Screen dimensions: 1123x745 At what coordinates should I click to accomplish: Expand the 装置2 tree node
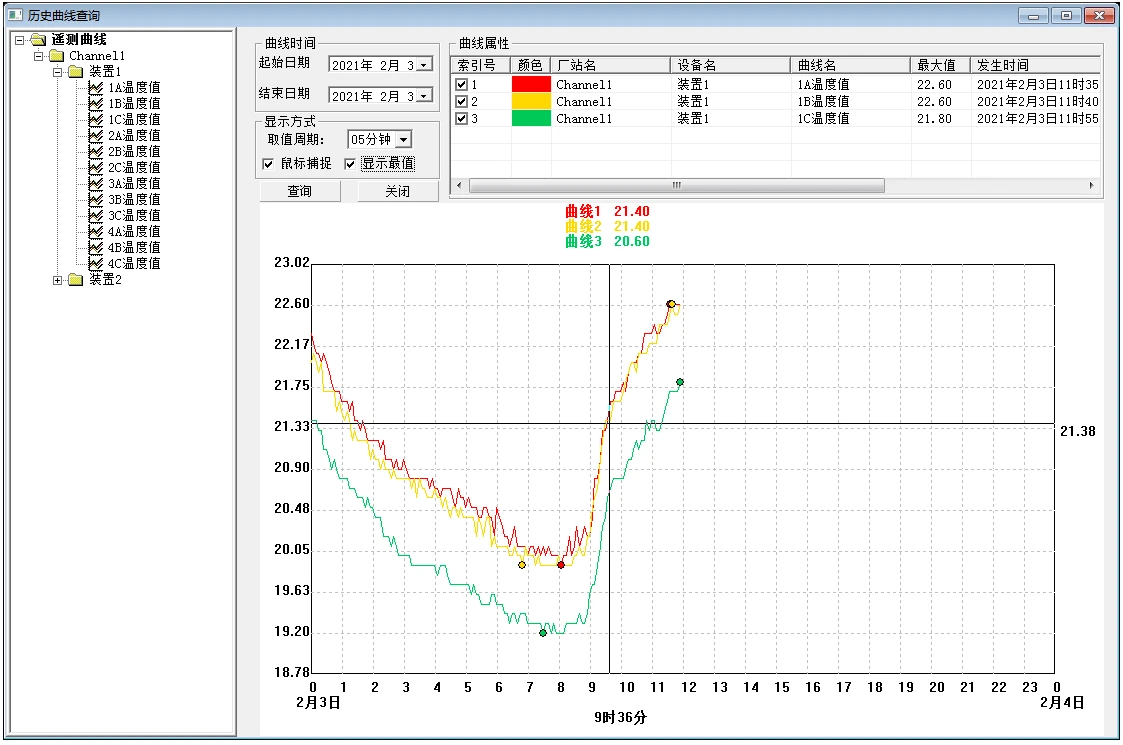click(x=58, y=280)
